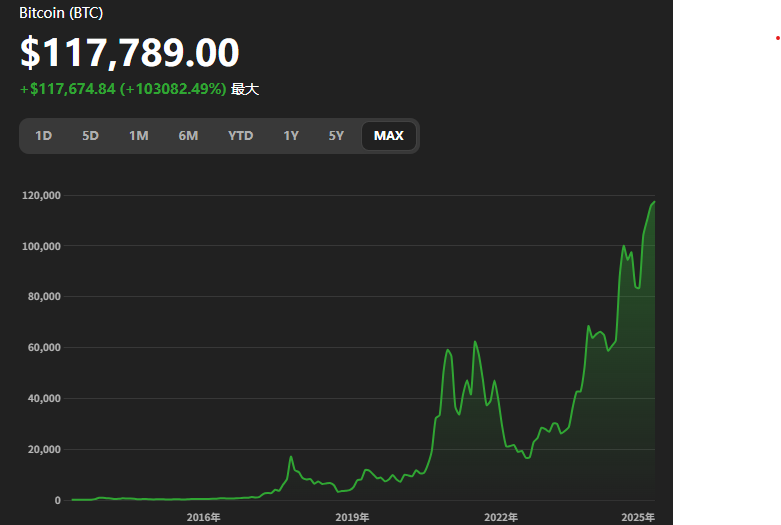
Task: Show the 6M price history
Action: click(x=188, y=136)
